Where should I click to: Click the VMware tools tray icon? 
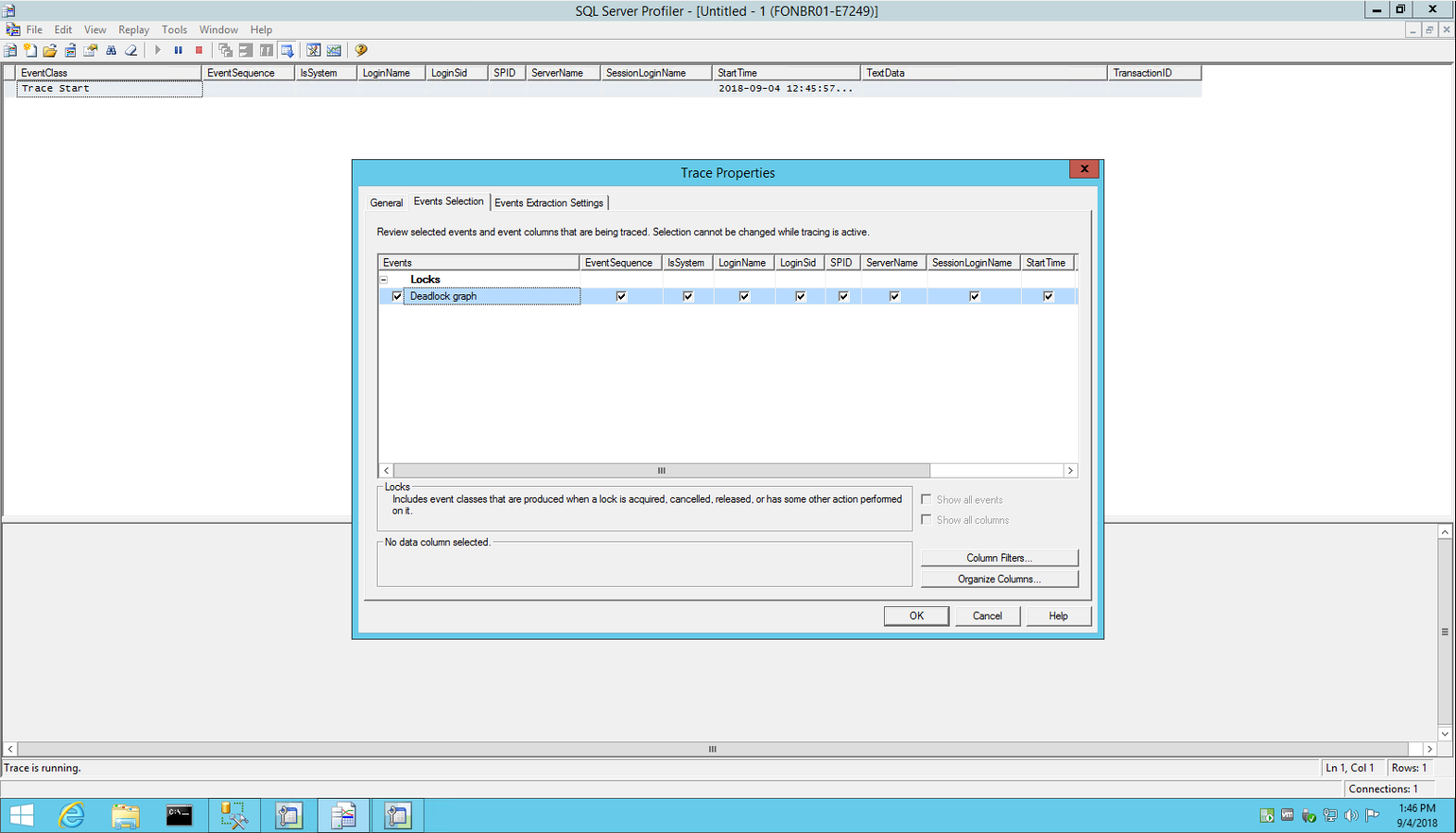coord(1288,815)
